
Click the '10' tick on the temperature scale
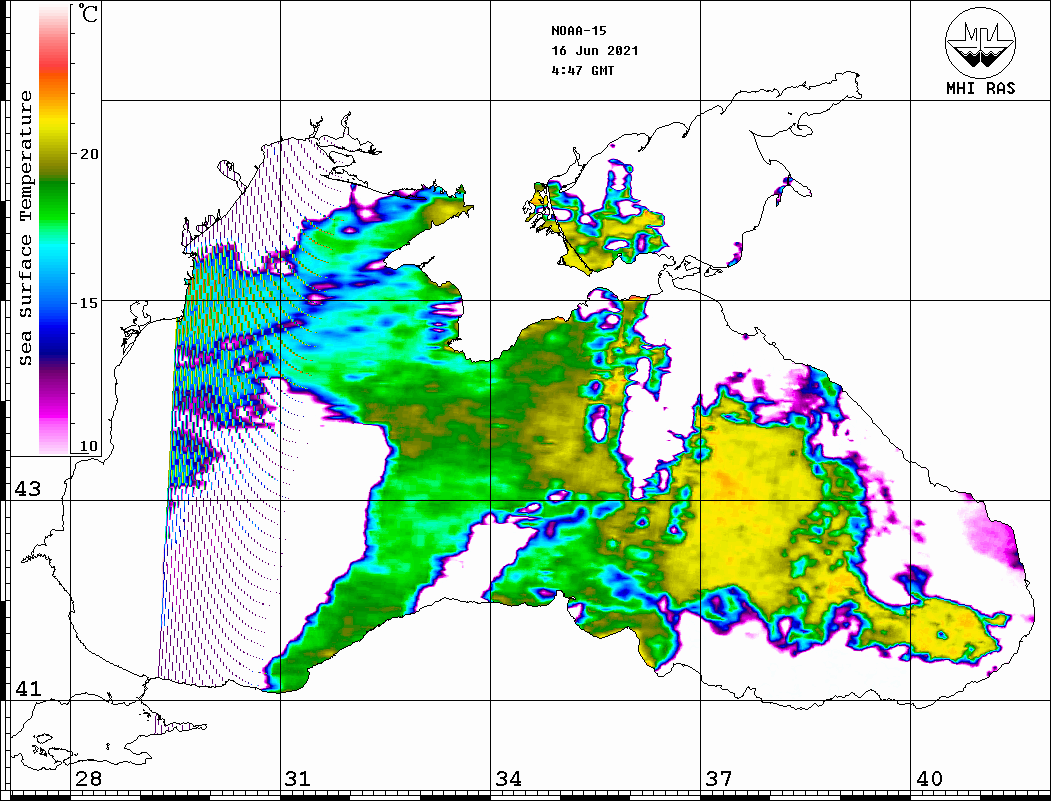(89, 446)
